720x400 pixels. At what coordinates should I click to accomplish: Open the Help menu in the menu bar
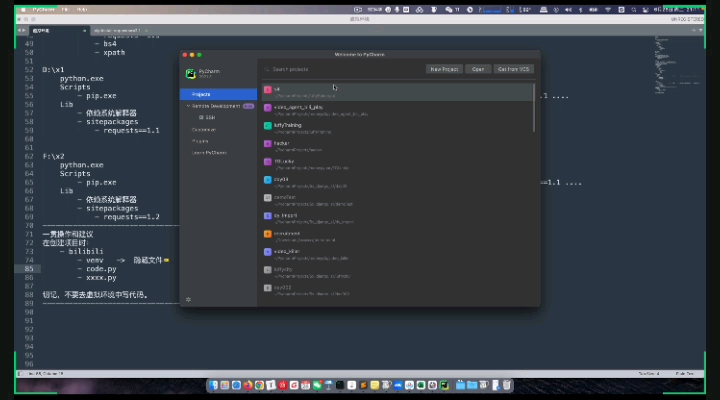[x=82, y=10]
